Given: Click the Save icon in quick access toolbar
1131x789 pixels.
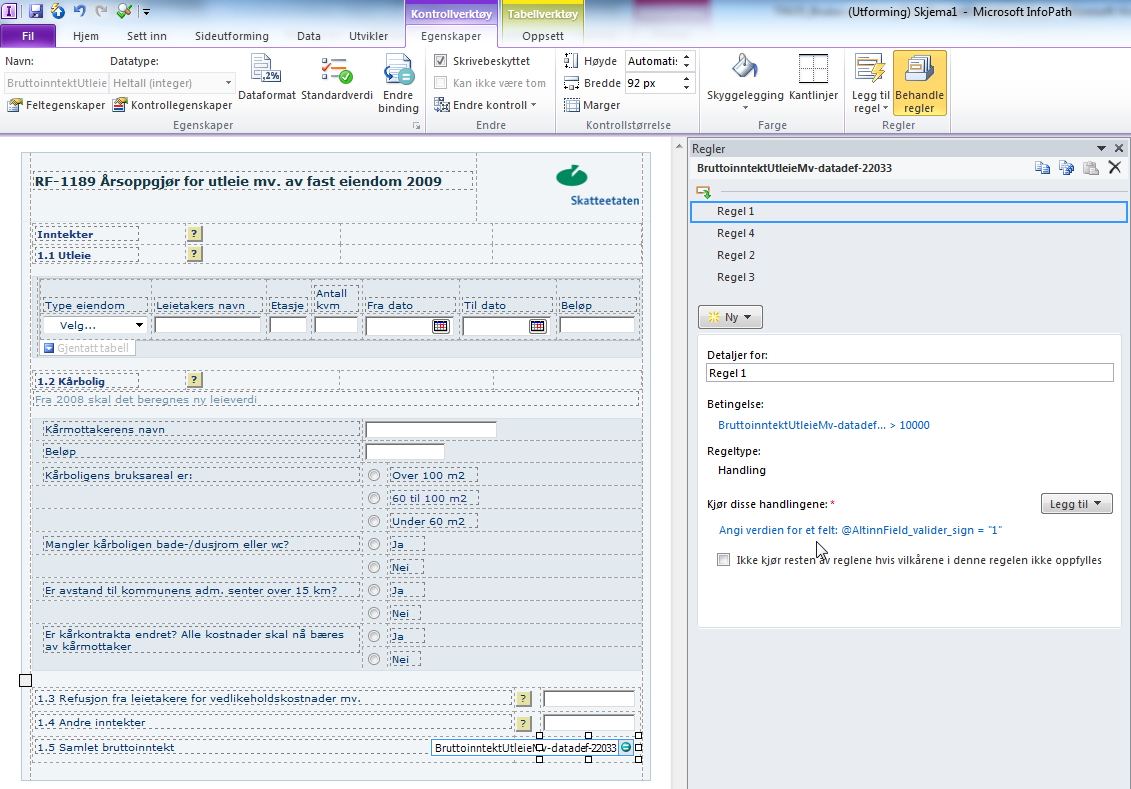Looking at the screenshot, I should [35, 11].
